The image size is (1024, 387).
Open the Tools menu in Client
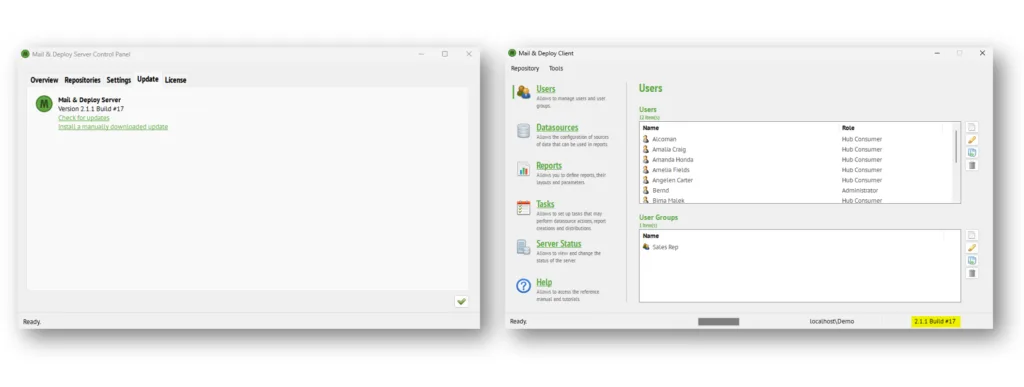(x=556, y=69)
